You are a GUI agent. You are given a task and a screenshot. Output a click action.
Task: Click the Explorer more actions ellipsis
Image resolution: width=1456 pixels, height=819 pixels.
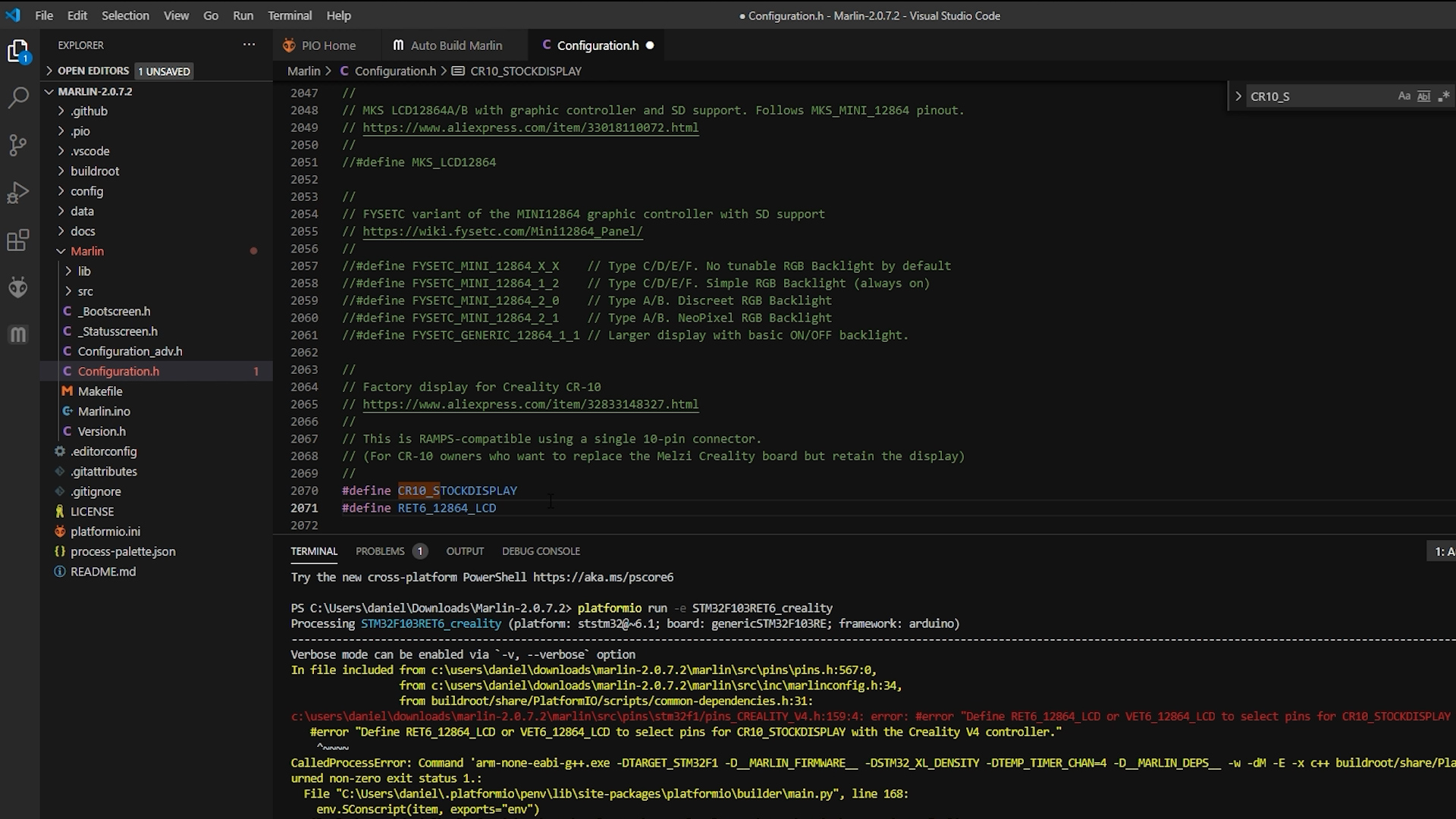pos(249,45)
